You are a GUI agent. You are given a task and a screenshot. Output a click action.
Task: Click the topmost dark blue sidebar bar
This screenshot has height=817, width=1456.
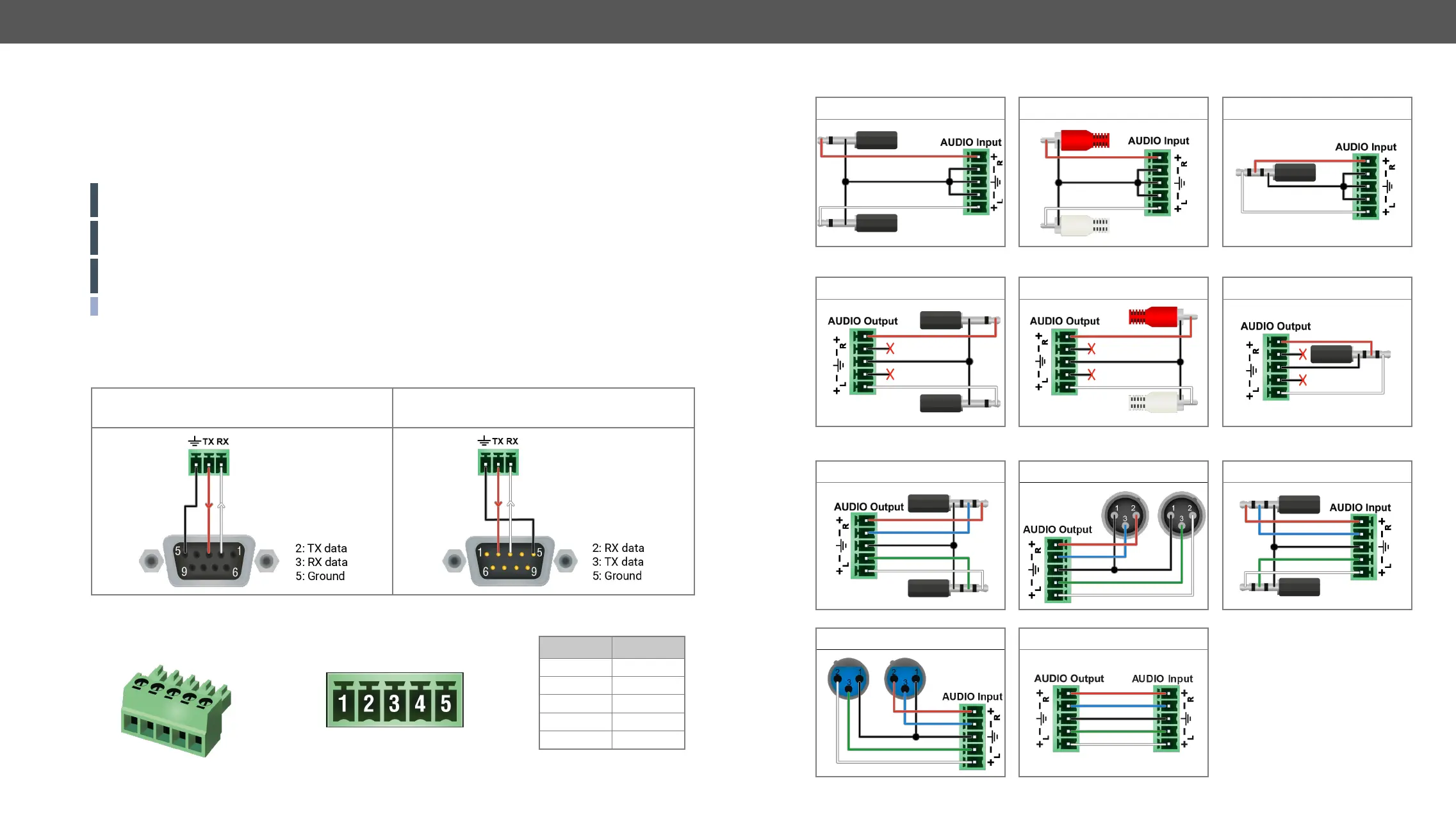(94, 200)
